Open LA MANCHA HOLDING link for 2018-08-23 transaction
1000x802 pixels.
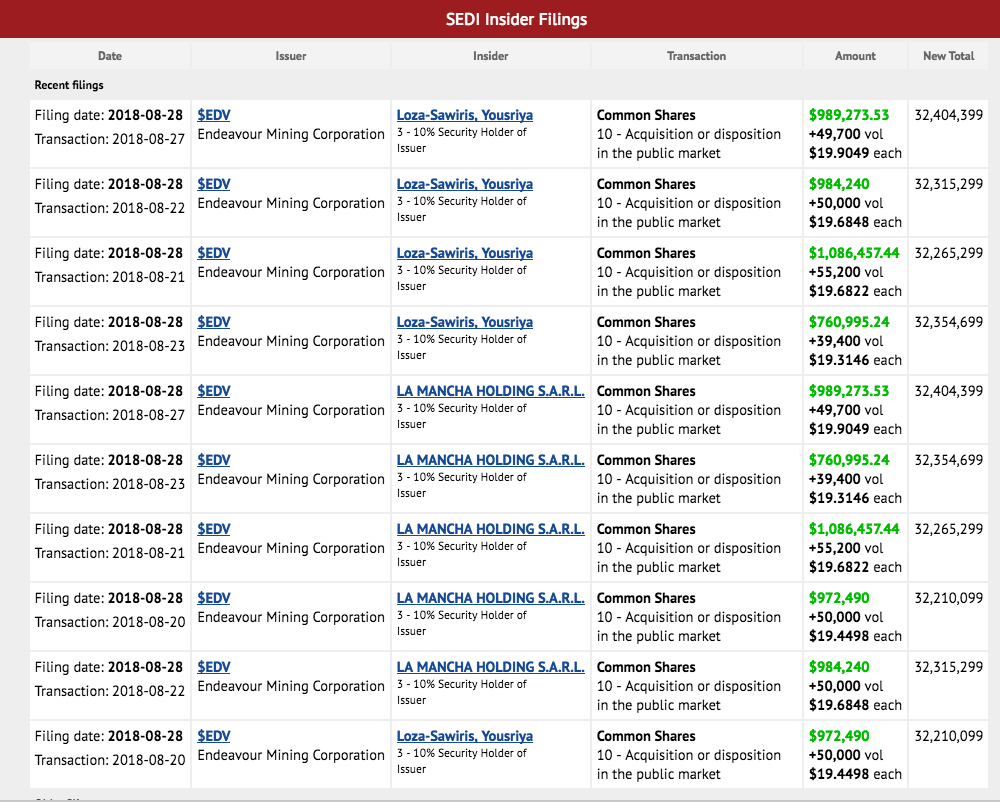coord(490,460)
